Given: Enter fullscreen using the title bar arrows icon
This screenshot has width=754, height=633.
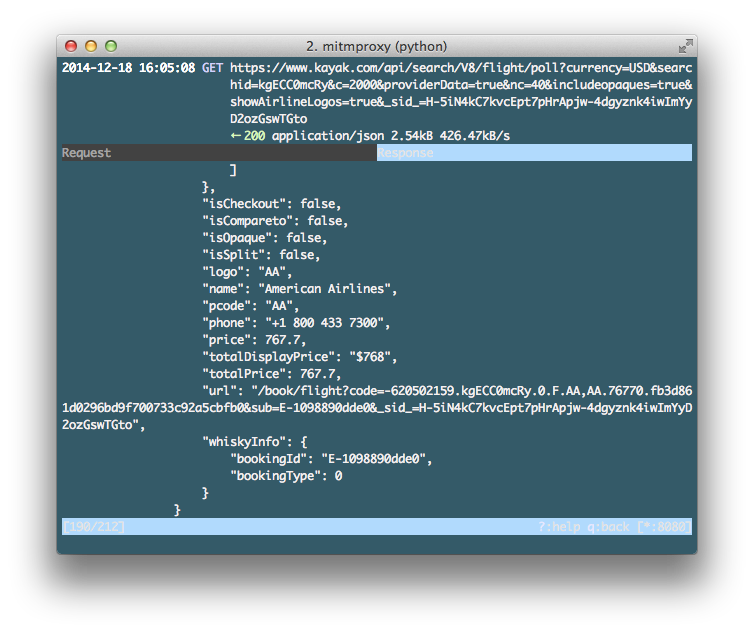Looking at the screenshot, I should point(685,46).
